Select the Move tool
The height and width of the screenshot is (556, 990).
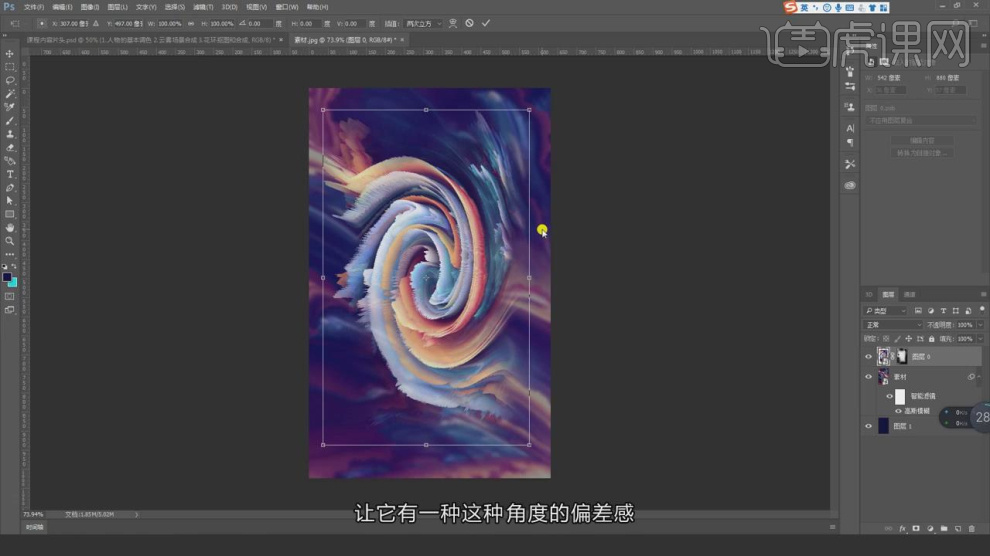9,54
